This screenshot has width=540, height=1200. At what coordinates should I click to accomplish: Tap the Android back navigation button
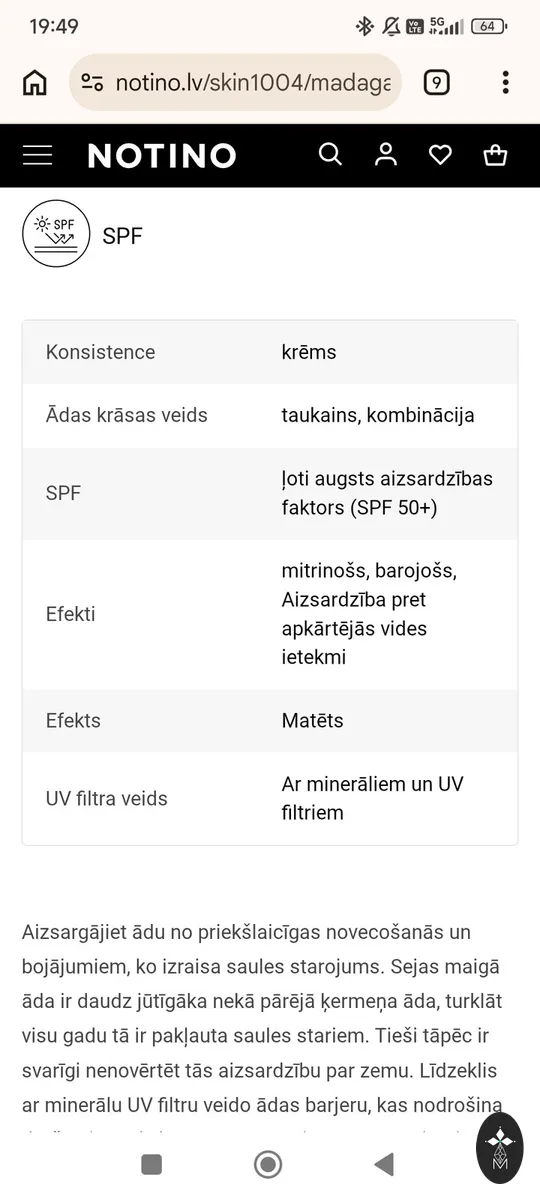click(384, 1164)
